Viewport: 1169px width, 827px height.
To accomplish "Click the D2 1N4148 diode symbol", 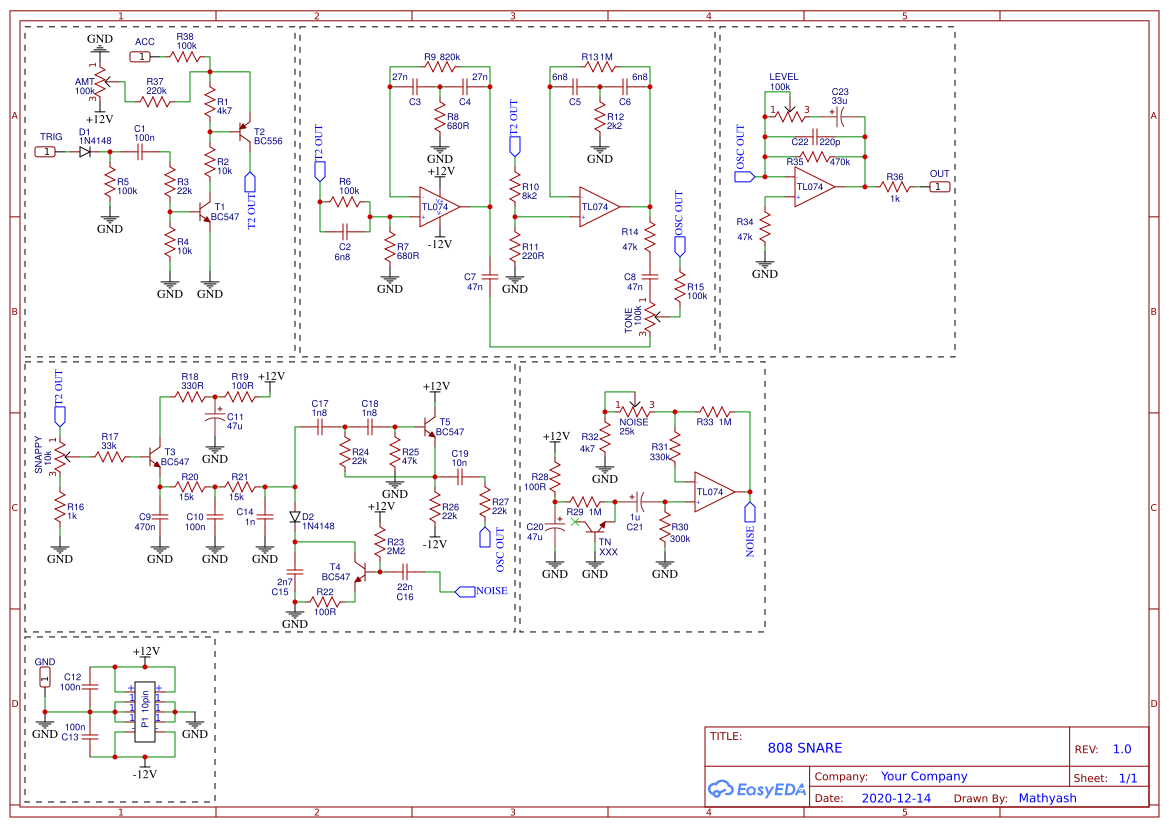I will [295, 517].
